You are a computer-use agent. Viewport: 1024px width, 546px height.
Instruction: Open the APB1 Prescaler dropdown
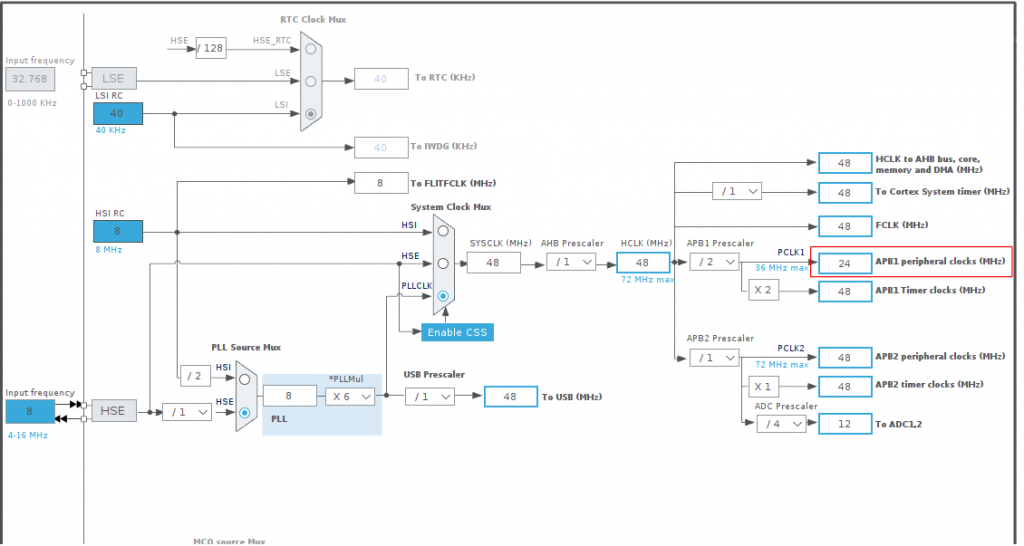pyautogui.click(x=714, y=263)
